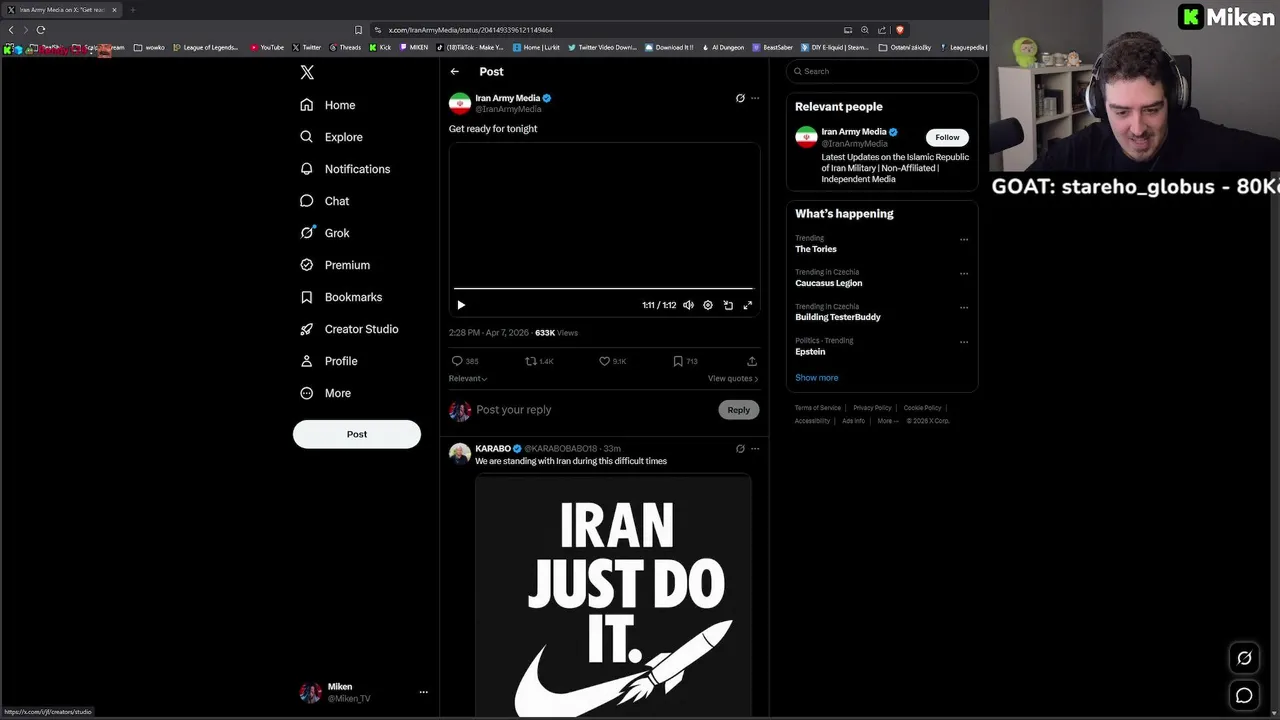This screenshot has width=1280, height=720.
Task: Open the Kick bookmark
Action: (x=381, y=47)
